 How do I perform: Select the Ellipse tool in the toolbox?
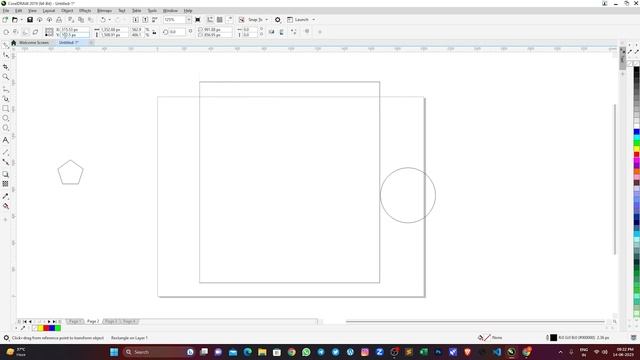tap(5, 118)
